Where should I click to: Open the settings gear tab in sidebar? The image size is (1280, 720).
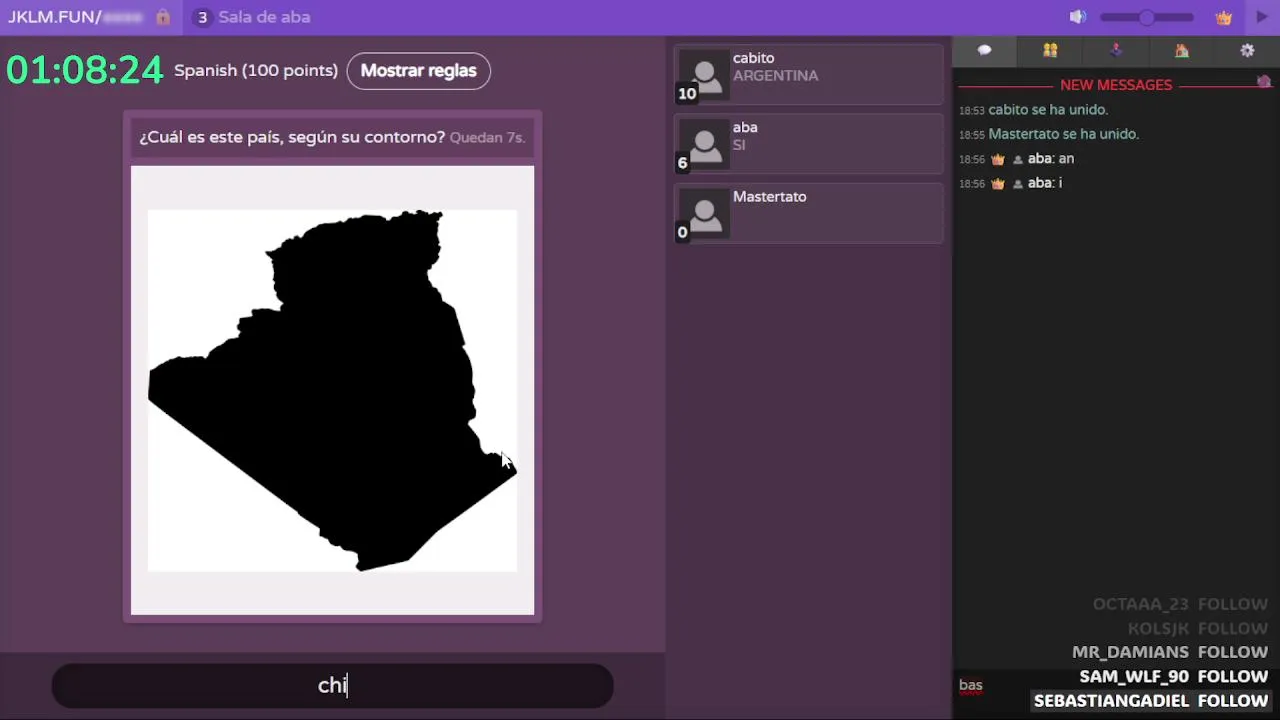[1247, 50]
